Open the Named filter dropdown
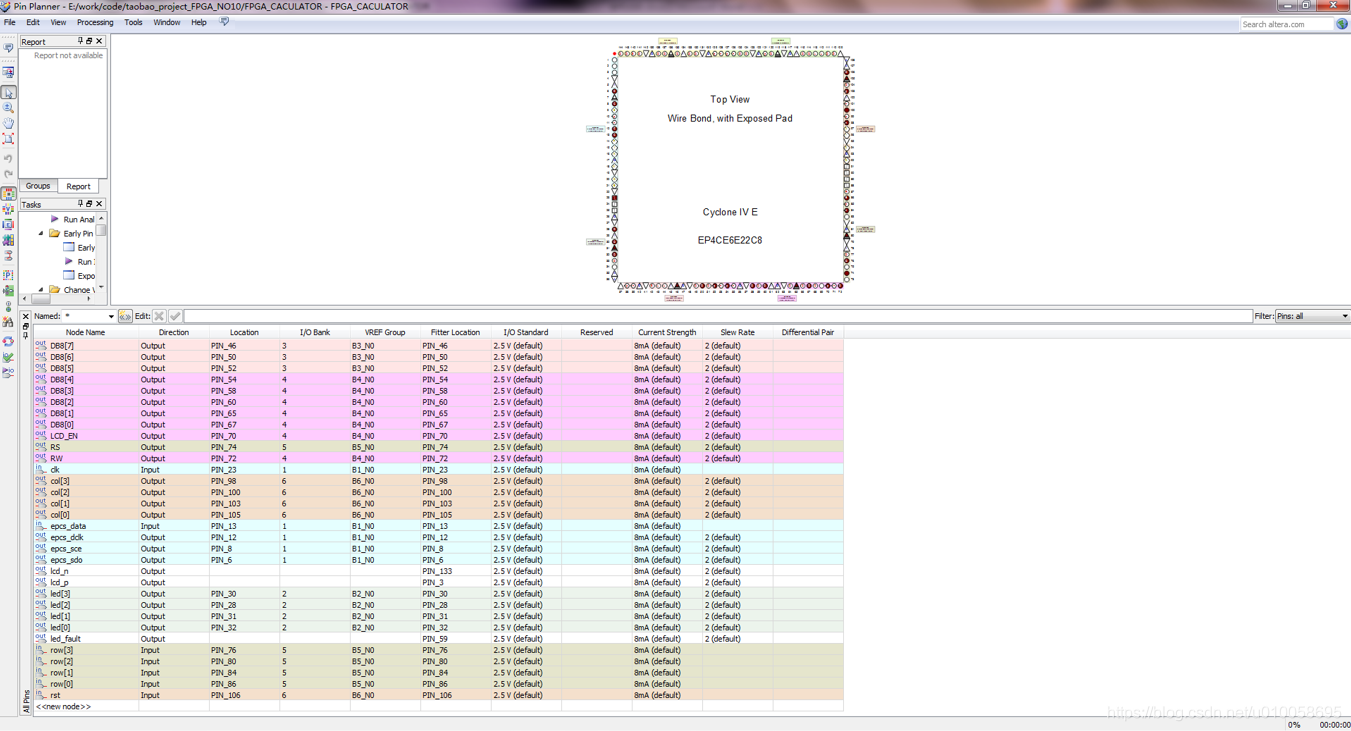Image resolution: width=1351 pixels, height=731 pixels. [x=111, y=316]
